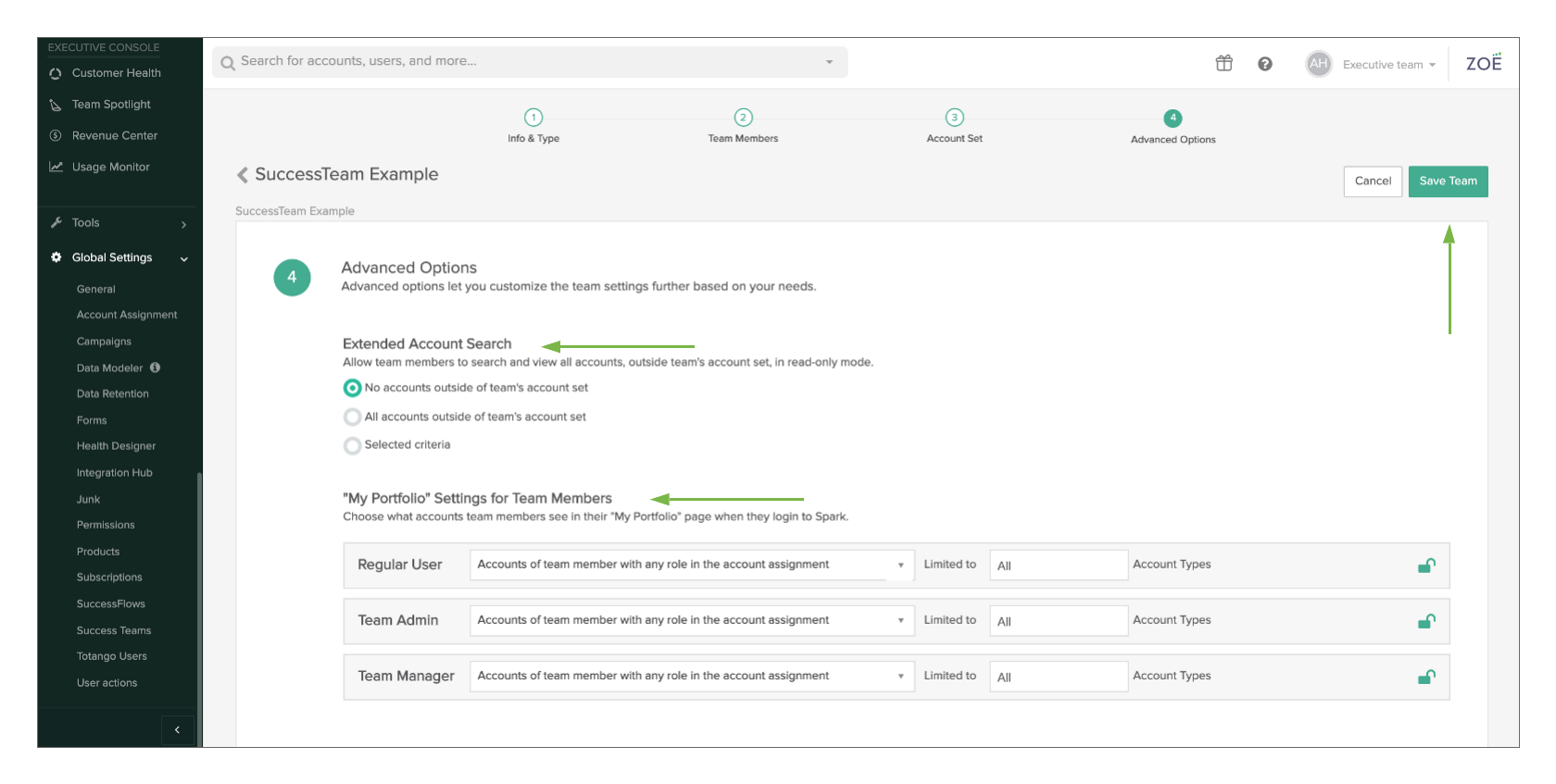Collapse the sidebar with the chevron button
This screenshot has width=1556, height=784.
pyautogui.click(x=178, y=730)
